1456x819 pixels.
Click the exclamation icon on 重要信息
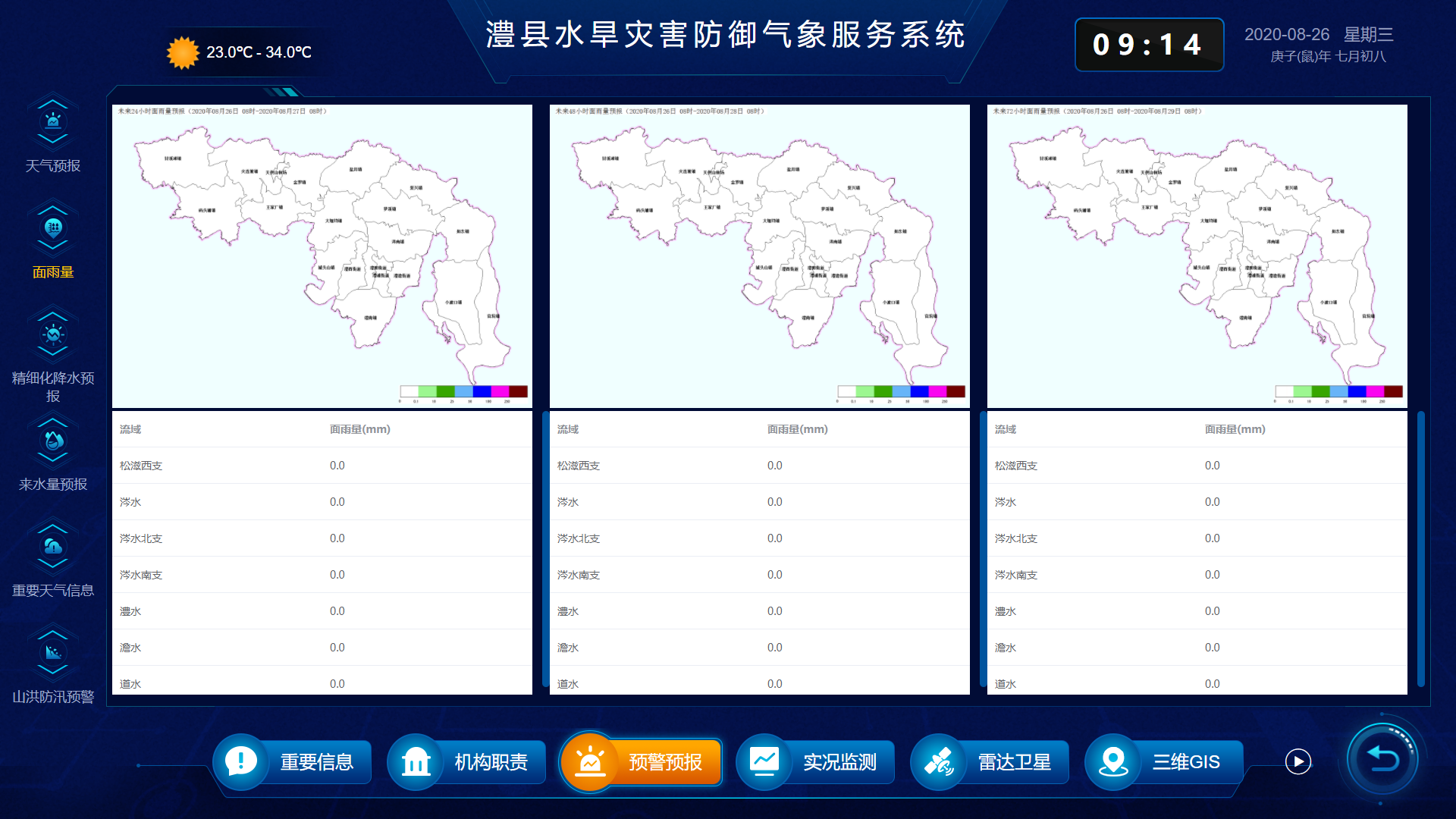pos(240,762)
